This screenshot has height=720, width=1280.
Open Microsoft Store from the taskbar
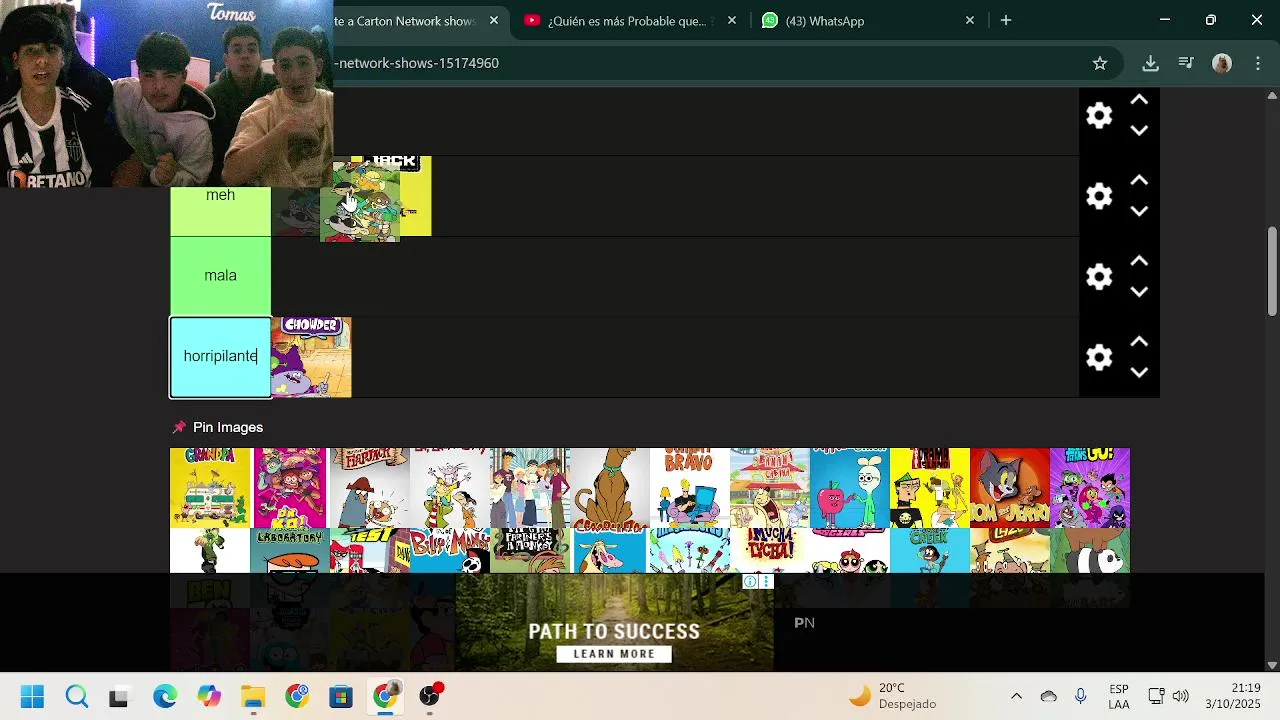(341, 696)
